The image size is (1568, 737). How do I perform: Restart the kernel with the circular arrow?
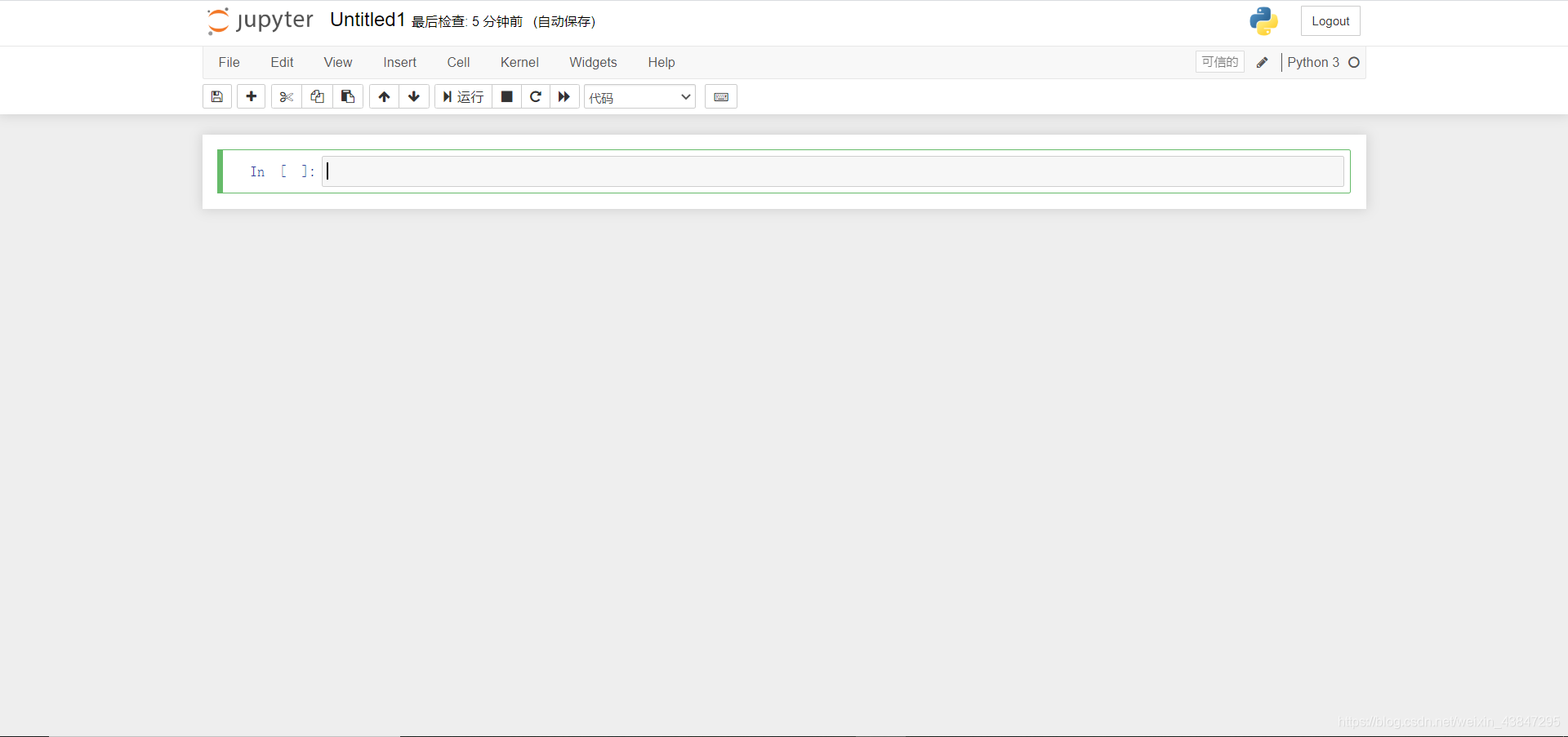coord(536,96)
